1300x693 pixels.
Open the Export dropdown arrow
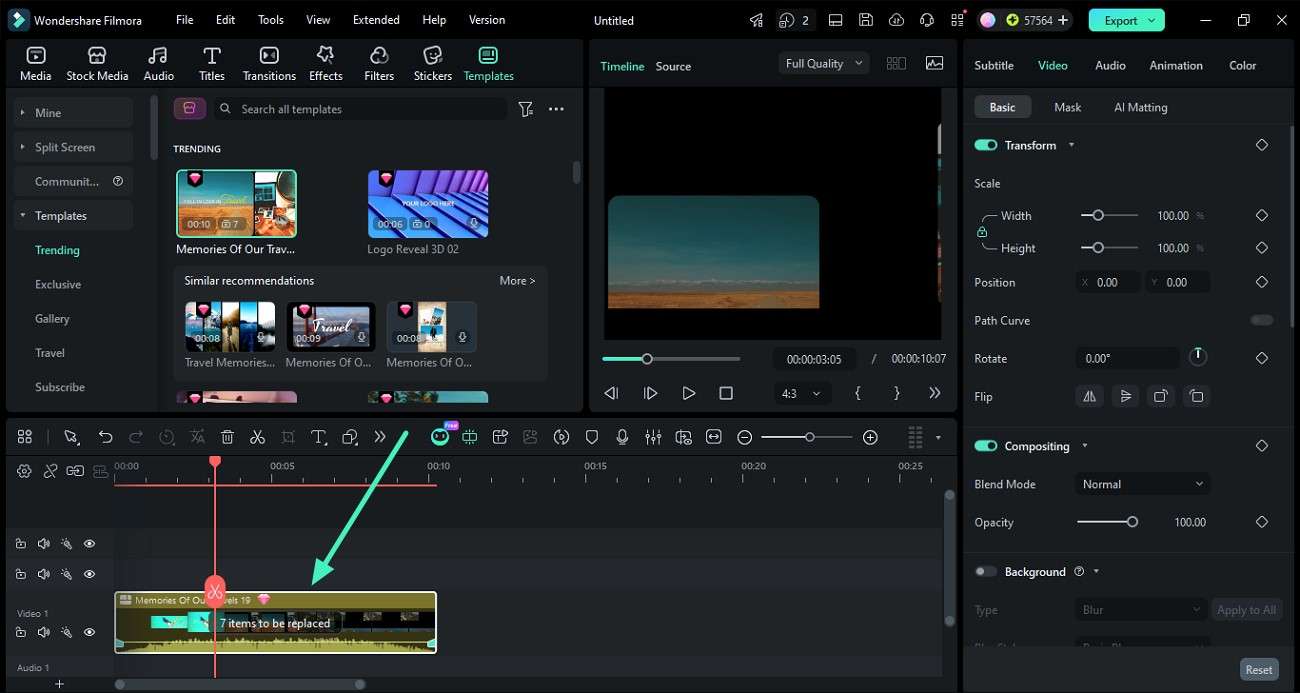1153,20
